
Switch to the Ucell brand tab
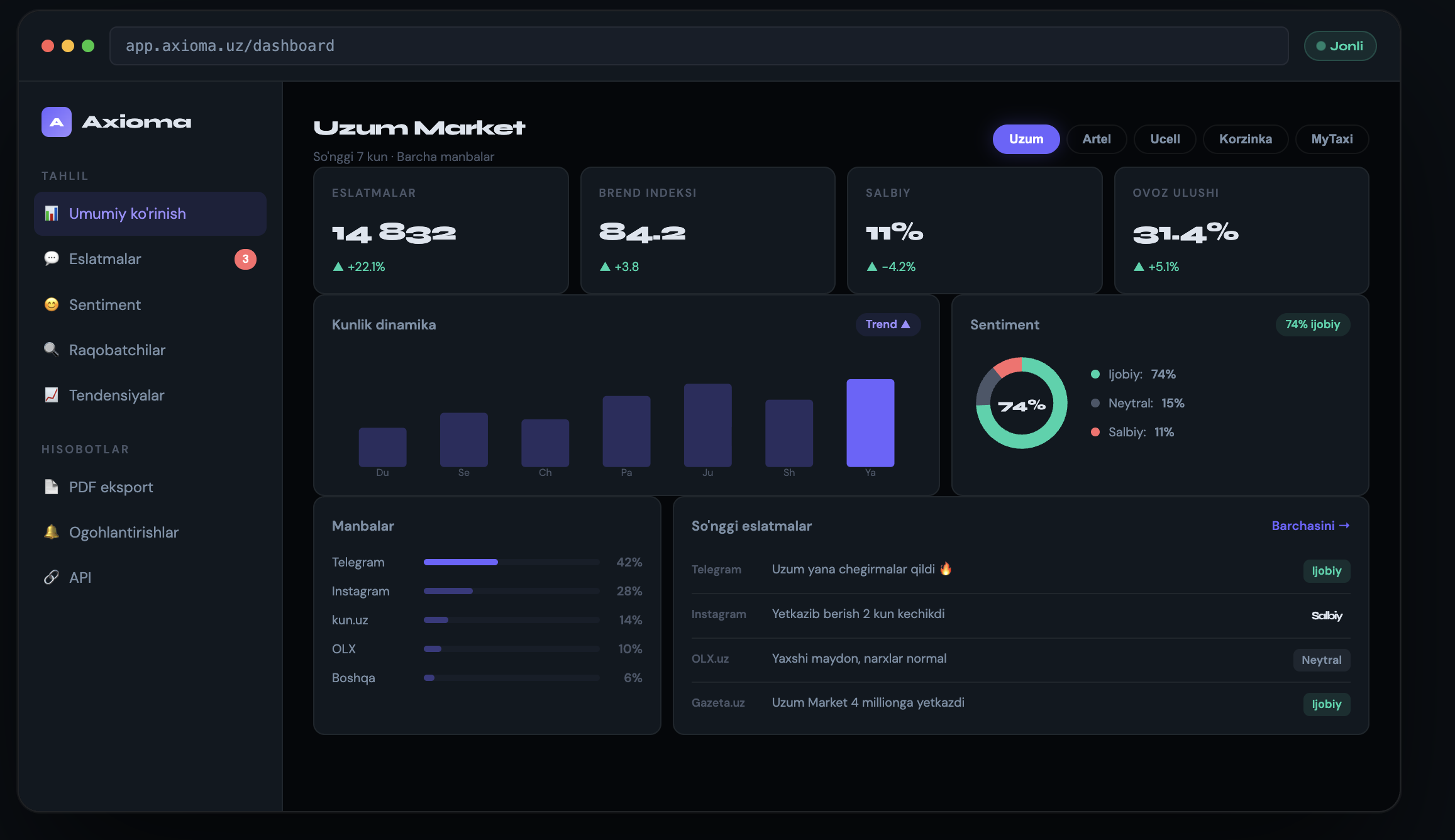1165,139
